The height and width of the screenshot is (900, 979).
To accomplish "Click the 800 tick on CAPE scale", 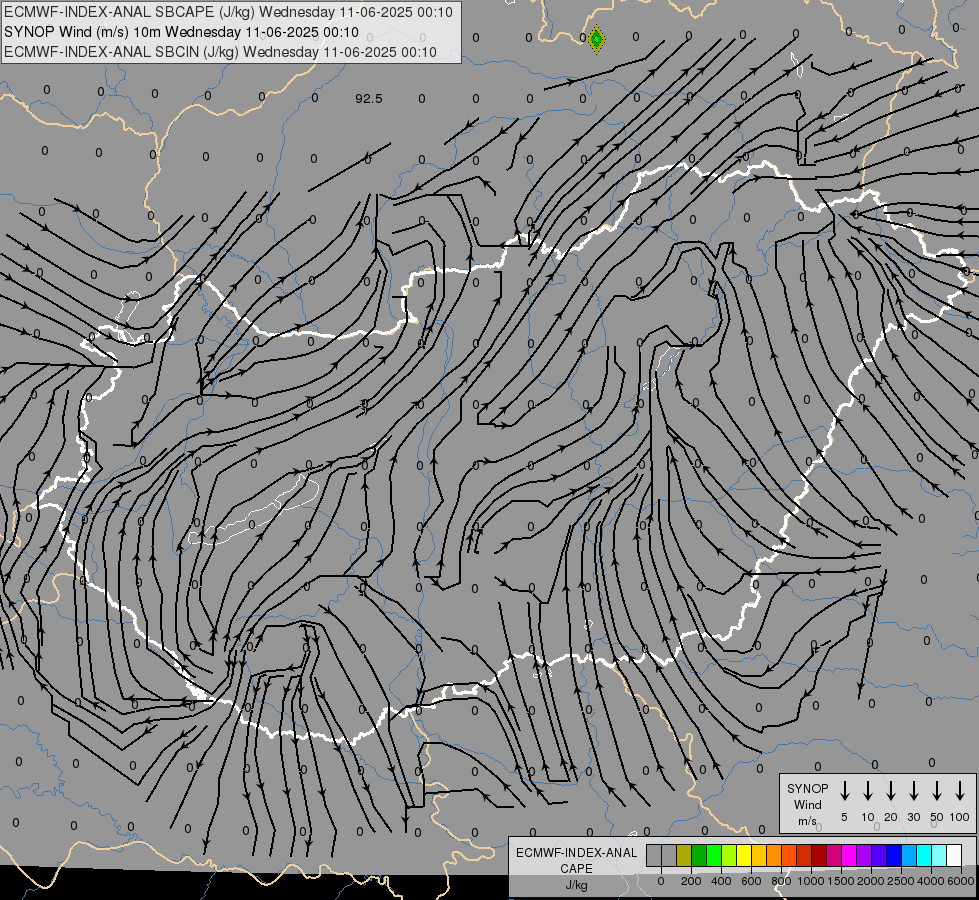I will coord(781,881).
